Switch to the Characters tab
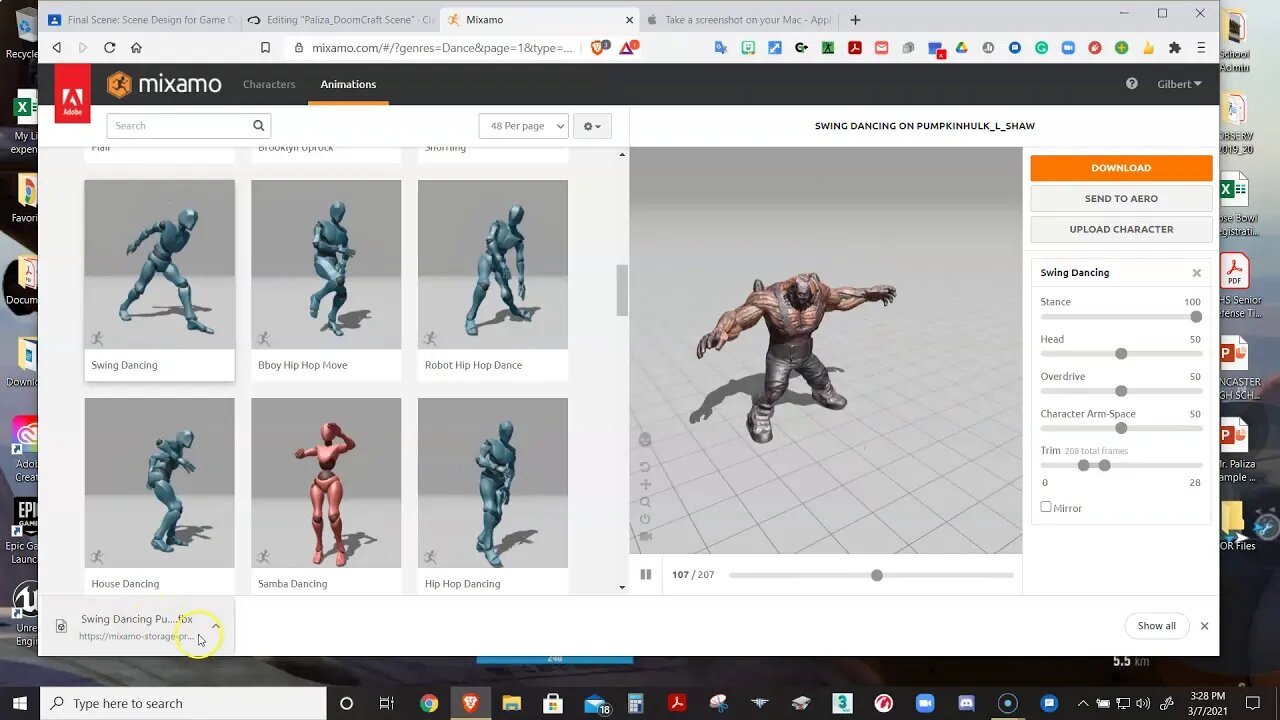1280x720 pixels. (x=269, y=84)
